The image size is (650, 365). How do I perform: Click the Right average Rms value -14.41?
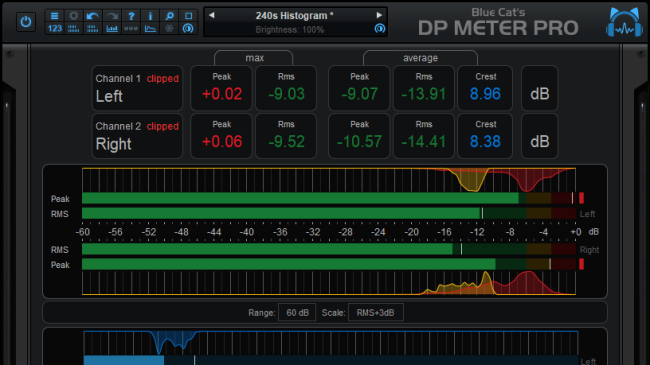point(424,141)
